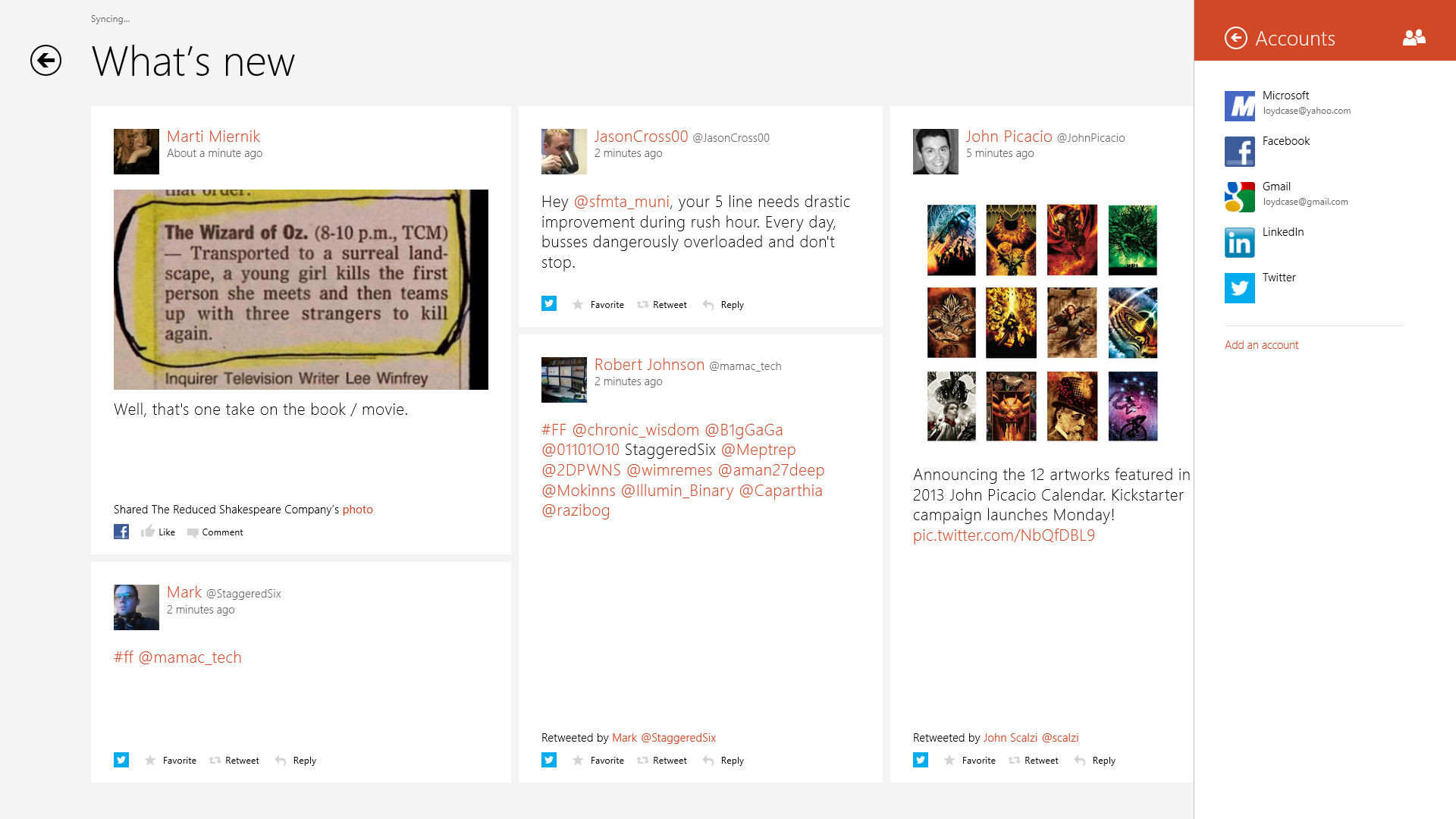Open the Gmail account icon
This screenshot has height=819, width=1456.
click(x=1239, y=197)
